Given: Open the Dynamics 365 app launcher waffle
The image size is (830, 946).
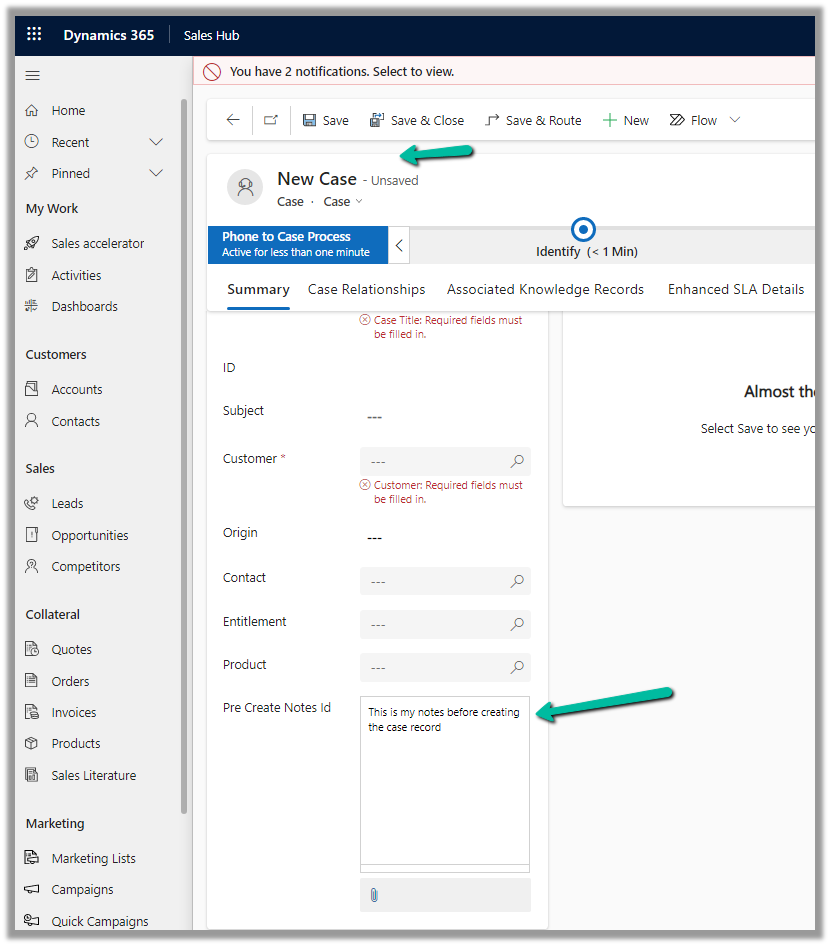Looking at the screenshot, I should coord(34,35).
